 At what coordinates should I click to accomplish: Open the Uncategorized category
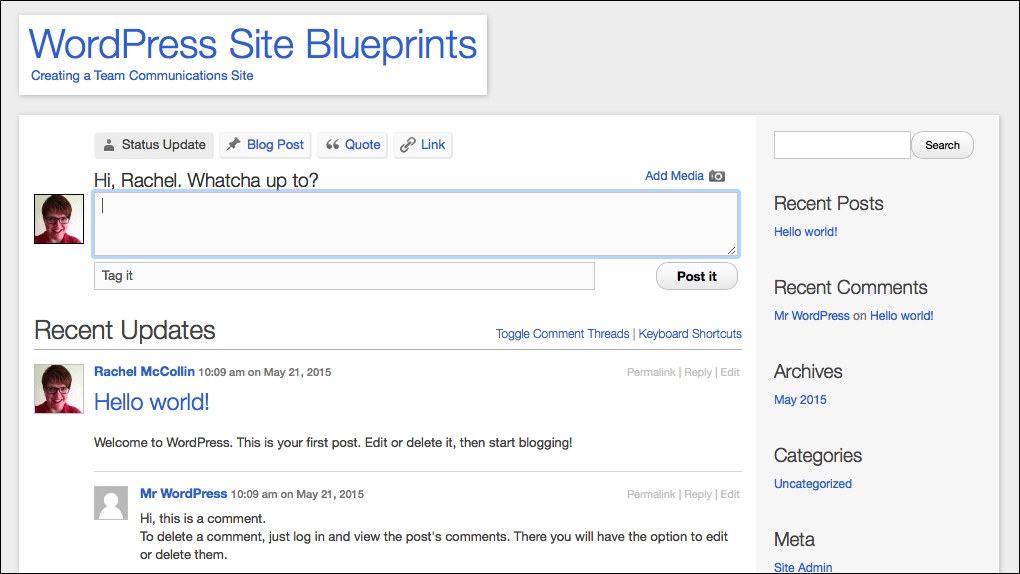click(x=812, y=484)
